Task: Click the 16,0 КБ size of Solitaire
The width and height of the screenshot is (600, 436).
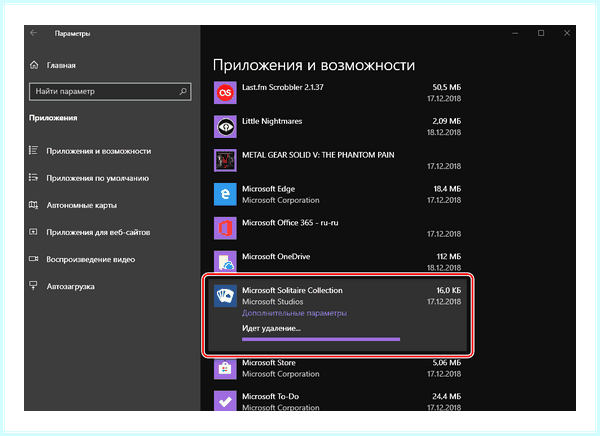Action: coord(448,291)
